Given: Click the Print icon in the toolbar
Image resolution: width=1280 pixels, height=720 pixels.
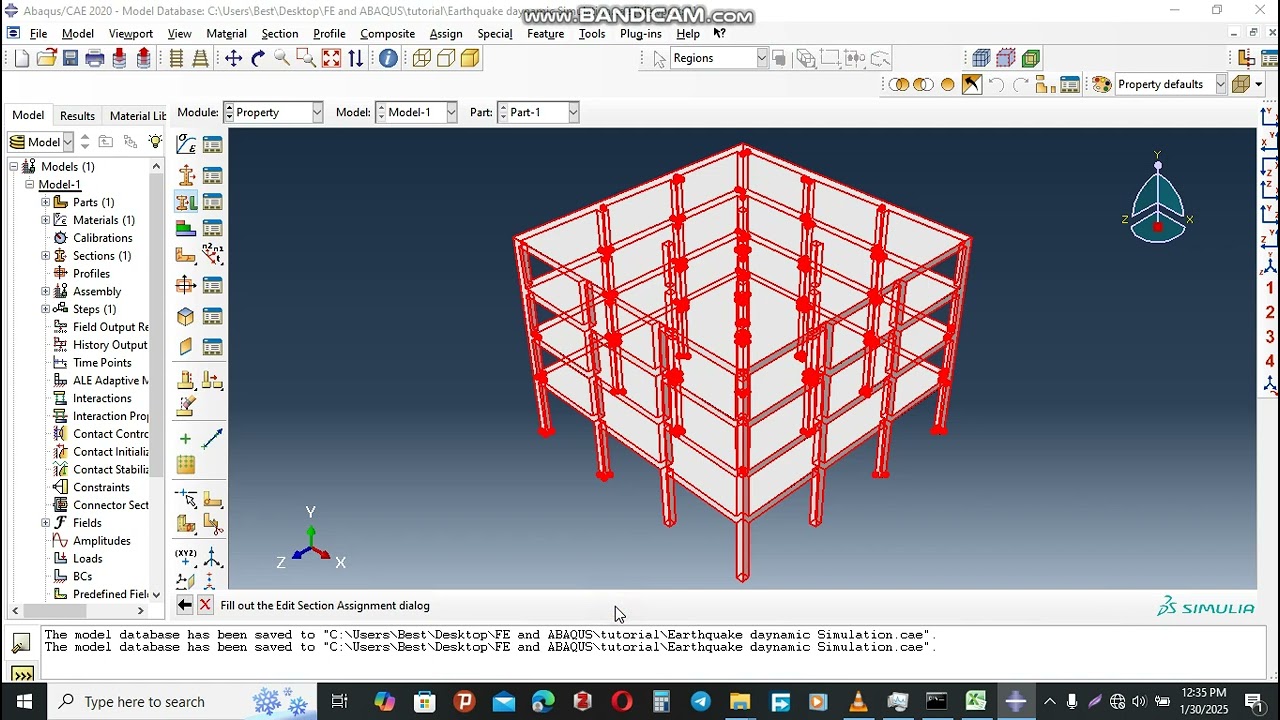Looking at the screenshot, I should [x=95, y=58].
